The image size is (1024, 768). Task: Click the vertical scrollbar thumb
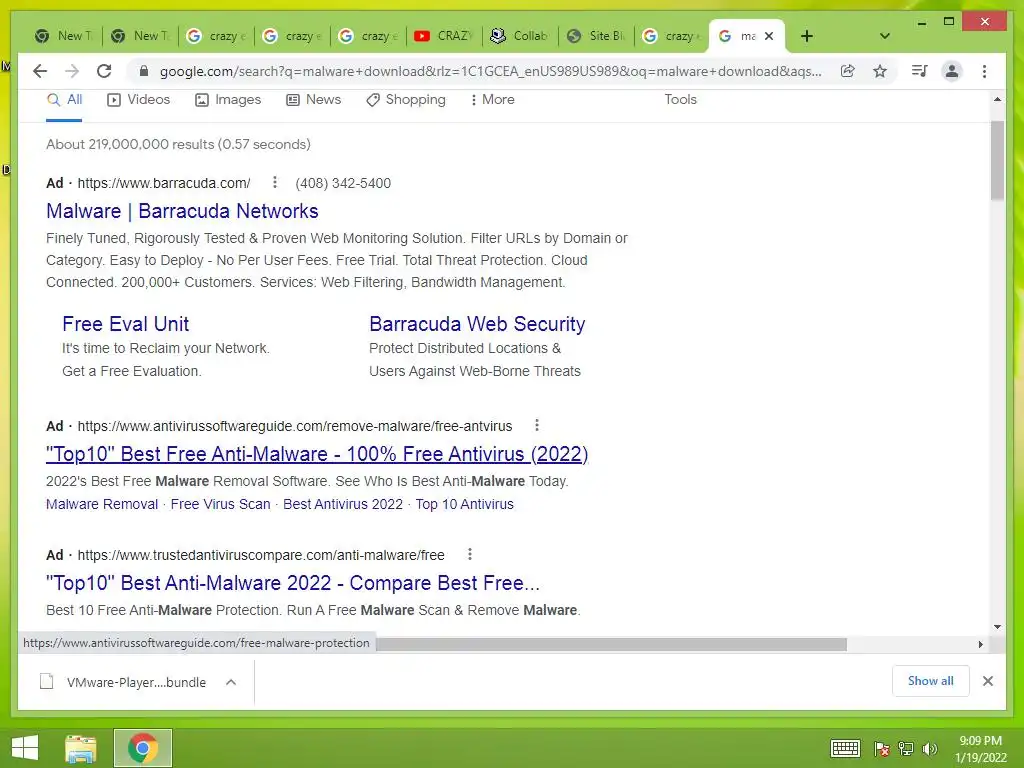(997, 160)
